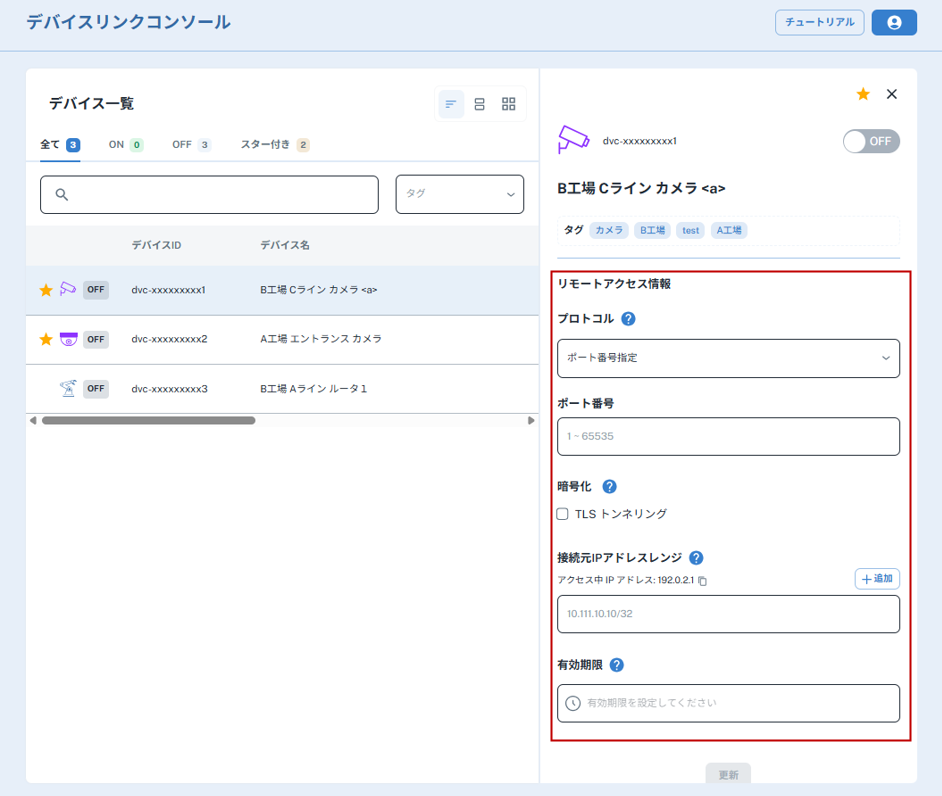Screen dimensions: 942x796
Task: Click the チュートリアル button
Action: [819, 22]
